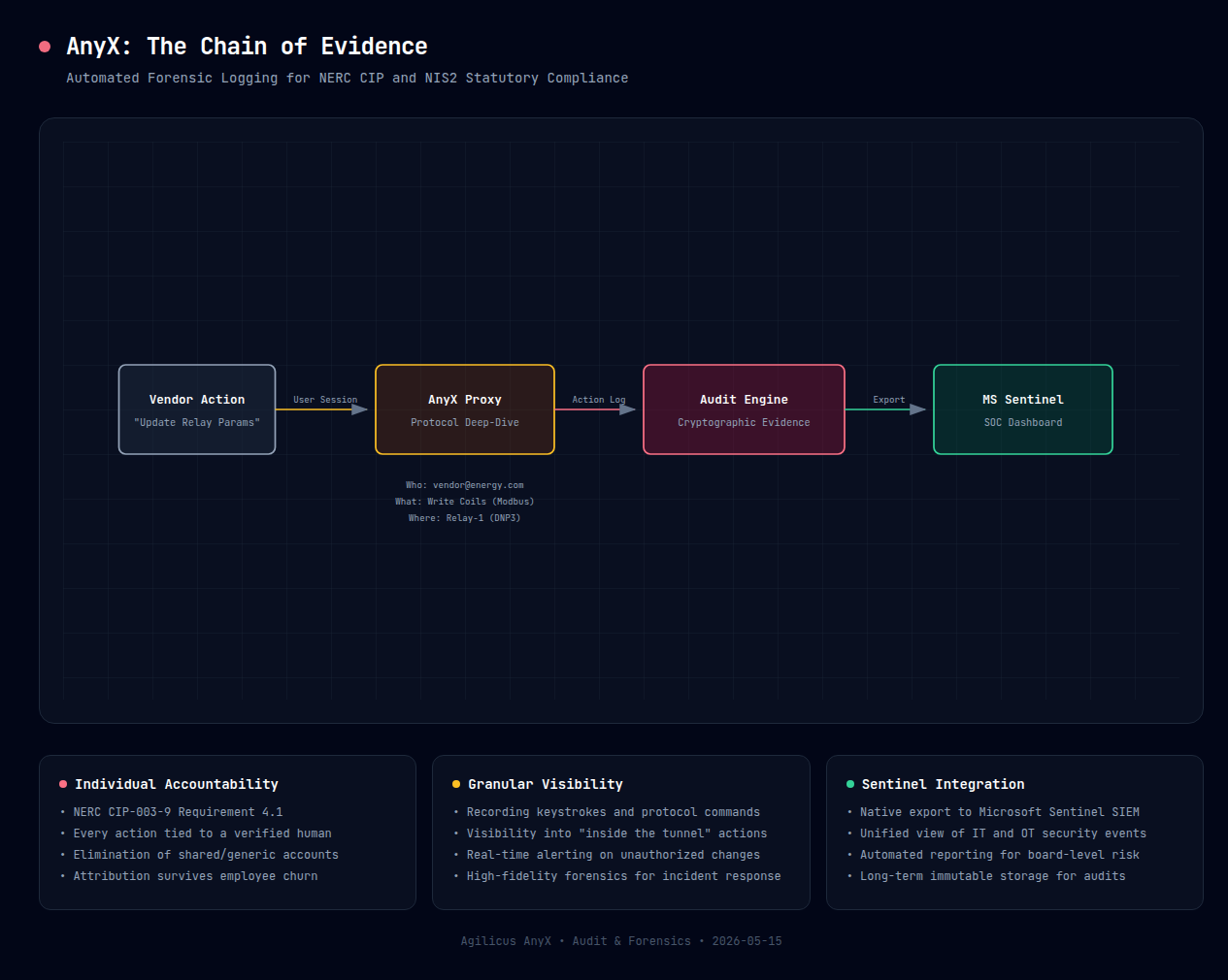
Task: Click the "Protocol Deep-Dive" caption
Action: [465, 423]
